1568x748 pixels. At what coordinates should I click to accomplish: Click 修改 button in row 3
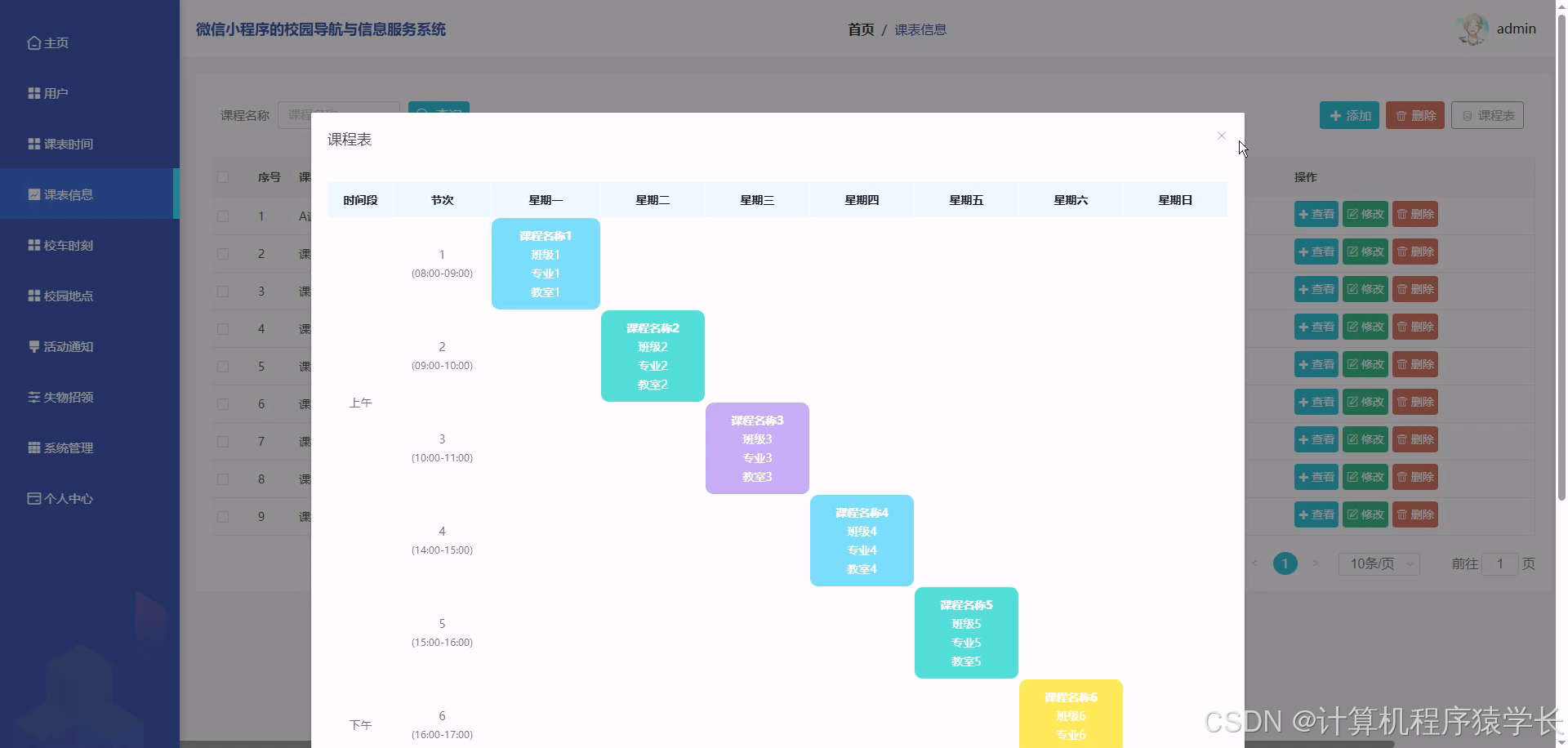click(1365, 289)
